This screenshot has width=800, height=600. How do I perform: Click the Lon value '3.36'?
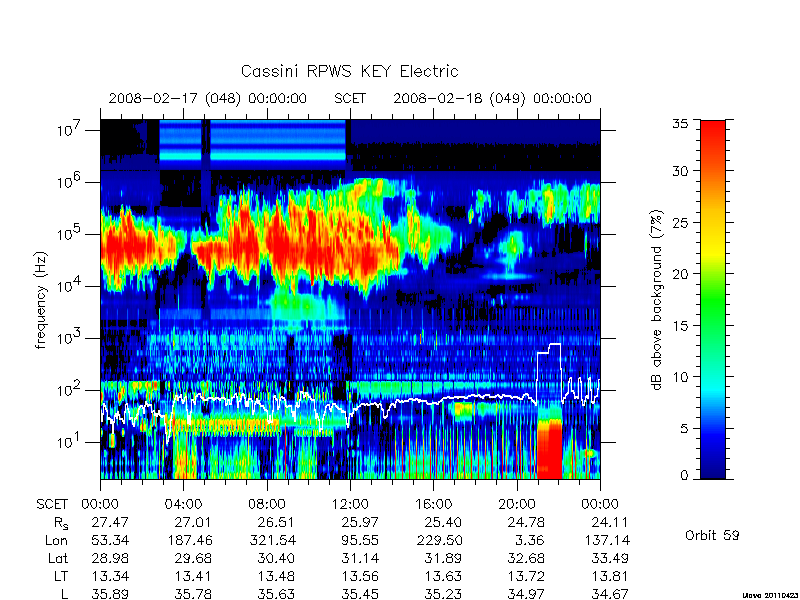click(x=530, y=540)
